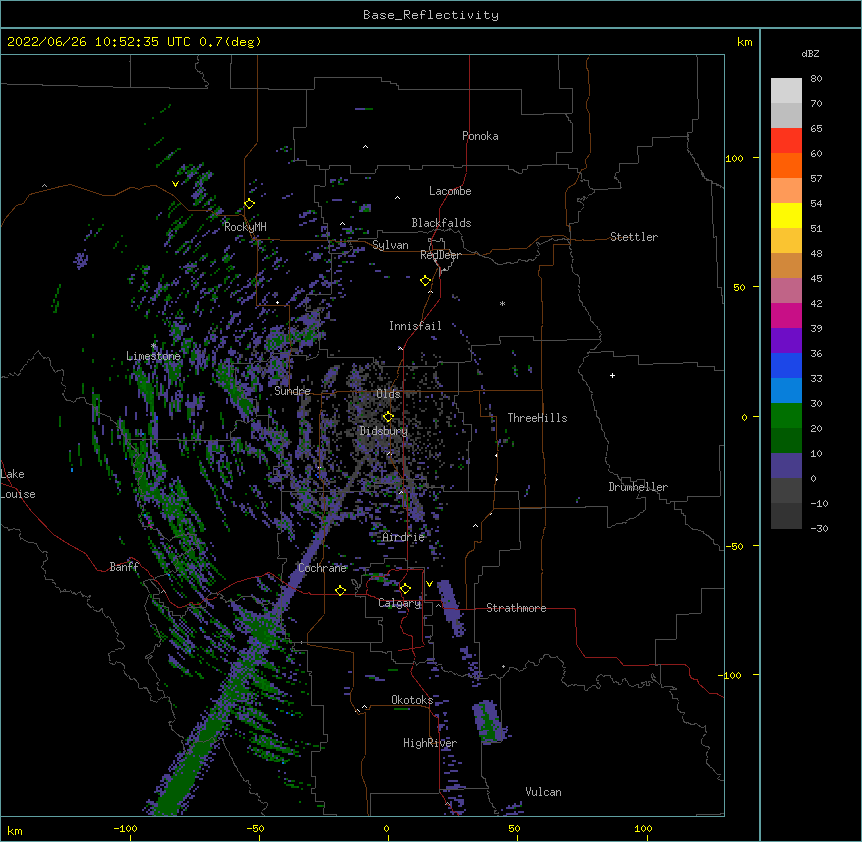Click the yellow diamond marker above Calgary label
The image size is (862, 842).
[x=405, y=589]
